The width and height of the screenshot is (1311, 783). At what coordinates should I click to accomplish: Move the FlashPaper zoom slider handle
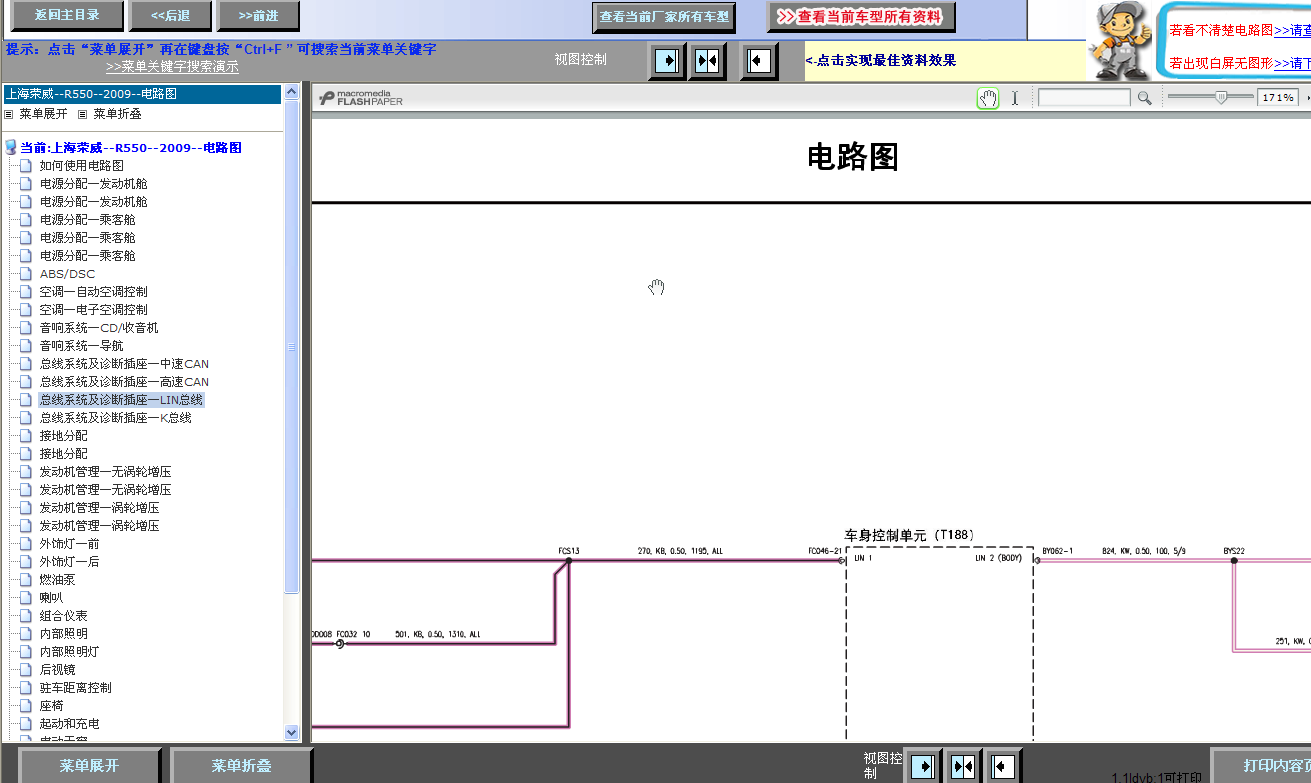tap(1221, 97)
